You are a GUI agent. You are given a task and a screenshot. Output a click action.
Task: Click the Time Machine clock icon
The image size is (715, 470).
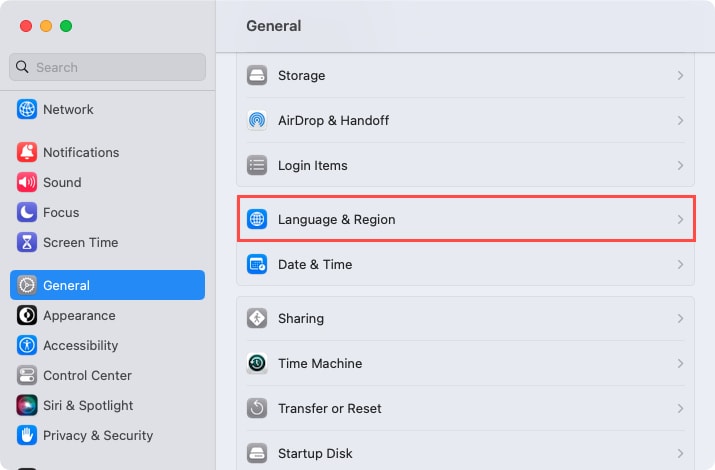257,364
